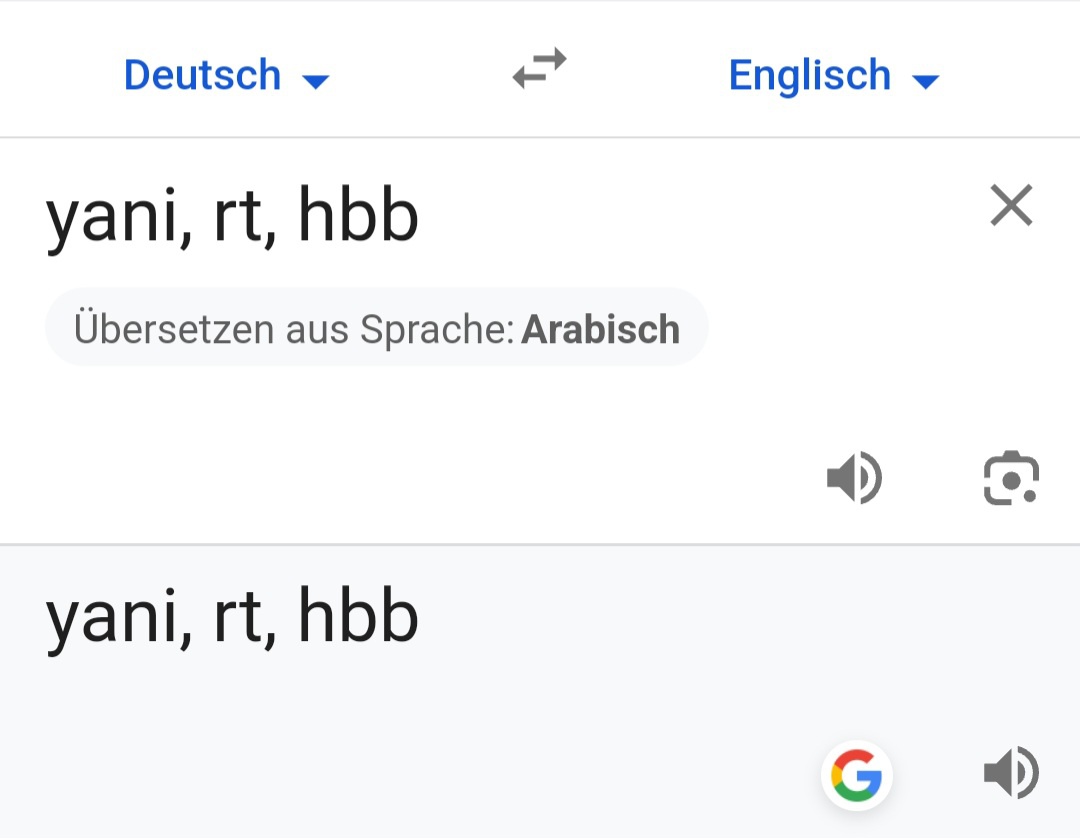Click the Google logo in the result panel
The height and width of the screenshot is (838, 1080).
pyautogui.click(x=857, y=775)
